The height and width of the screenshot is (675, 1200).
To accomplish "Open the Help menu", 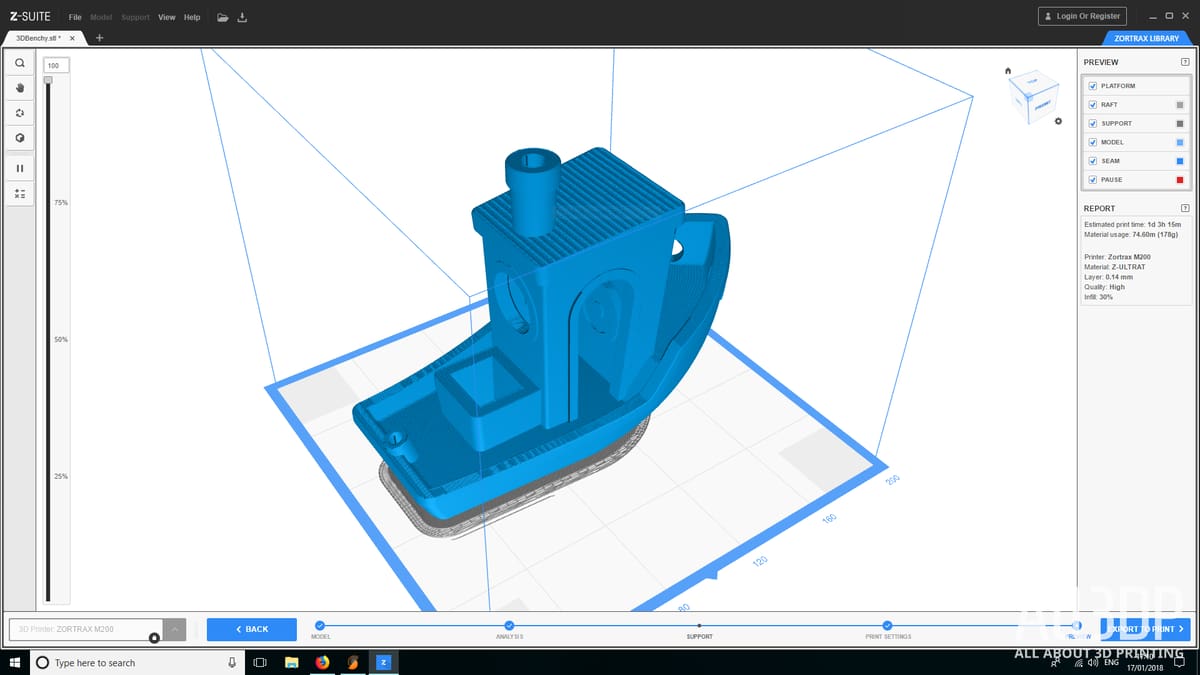I will click(192, 17).
